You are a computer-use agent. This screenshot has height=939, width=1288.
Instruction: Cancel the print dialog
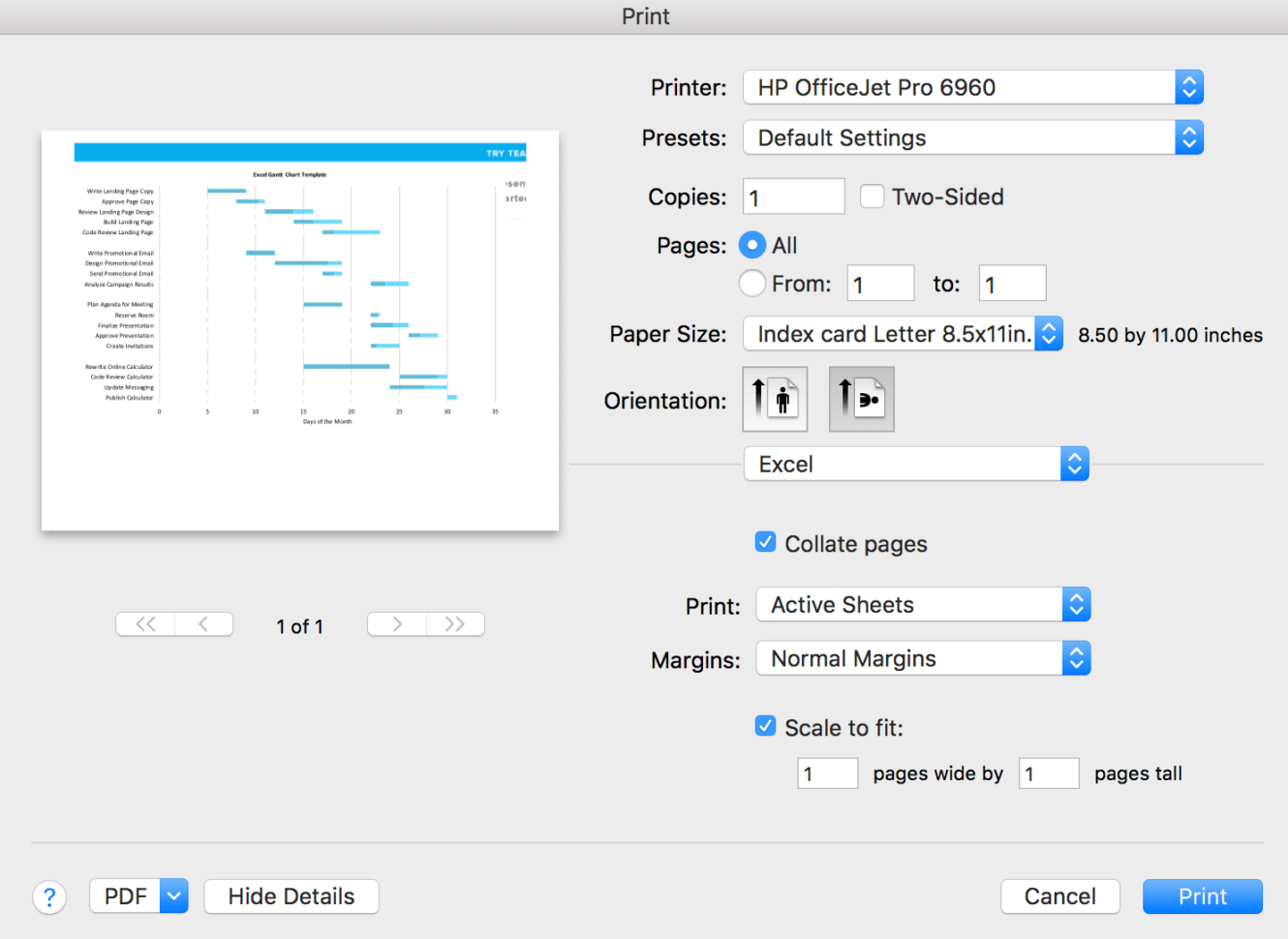pyautogui.click(x=1059, y=896)
